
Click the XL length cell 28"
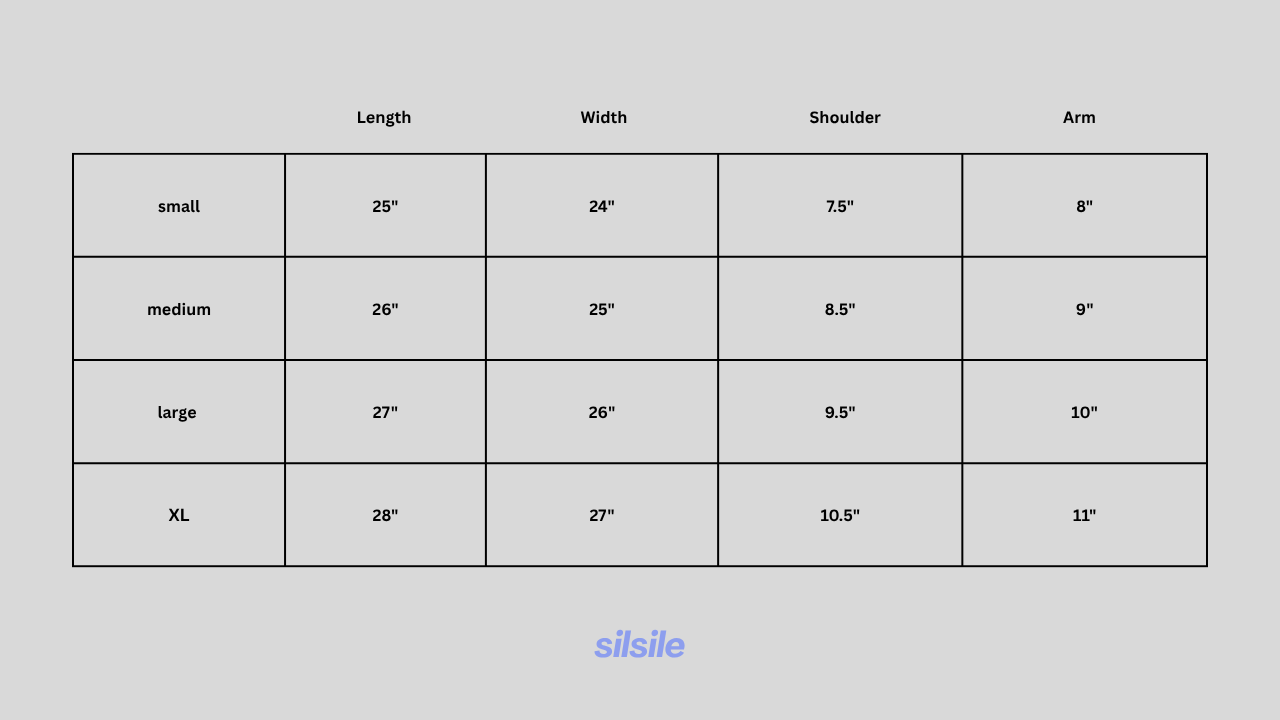click(385, 515)
